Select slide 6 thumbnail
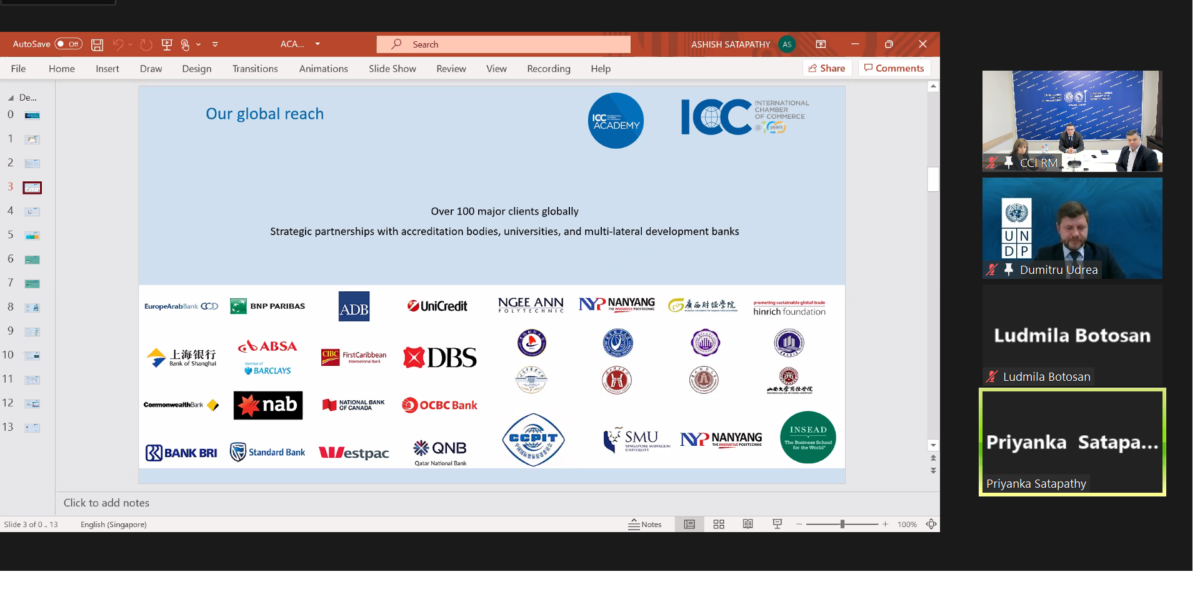Screen dimensions: 1200x594 coord(32,259)
